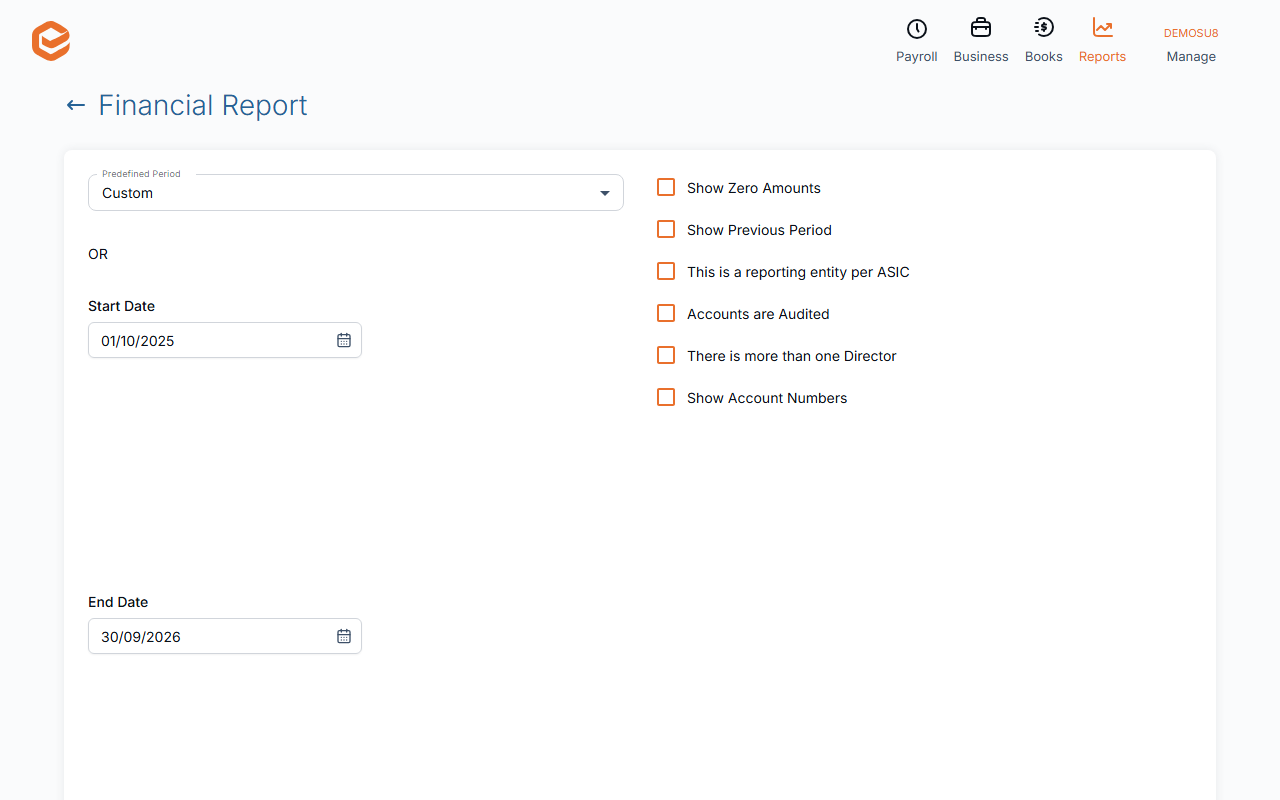This screenshot has width=1280, height=800.
Task: Click the End Date input field
Action: pos(225,636)
